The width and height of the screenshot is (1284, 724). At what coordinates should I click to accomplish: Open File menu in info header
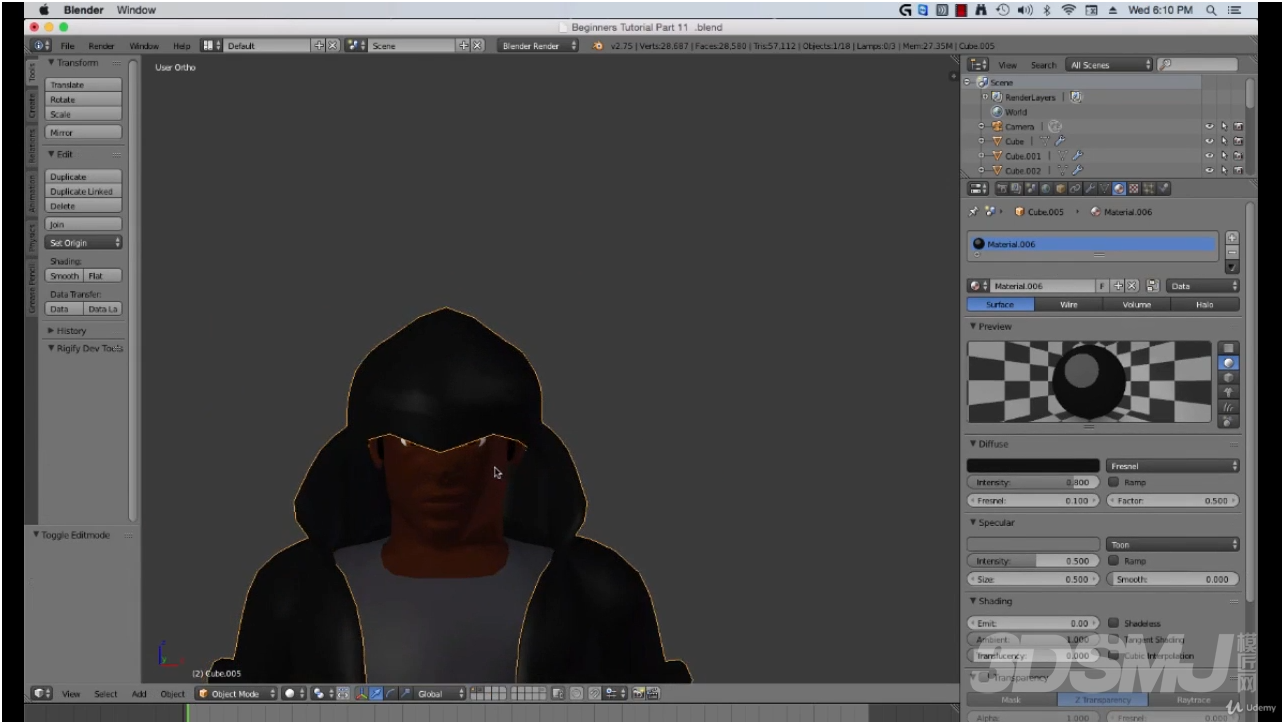67,46
